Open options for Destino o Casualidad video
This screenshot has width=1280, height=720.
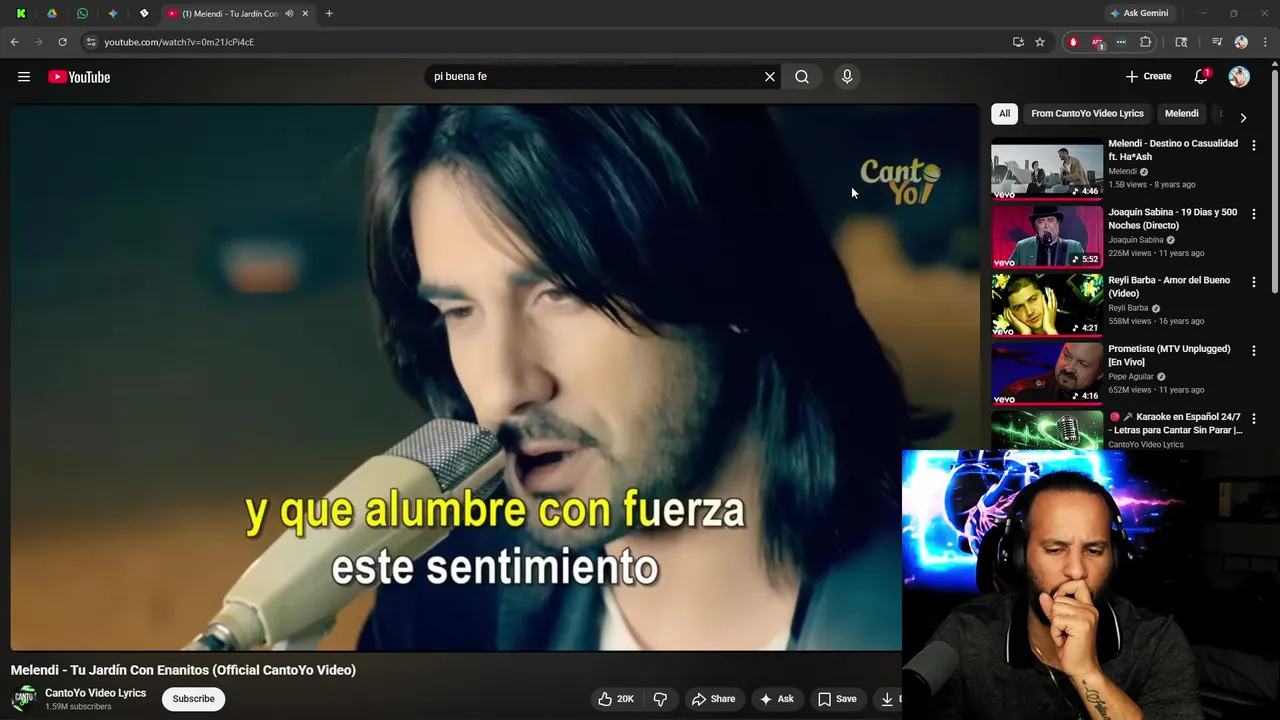click(1254, 146)
